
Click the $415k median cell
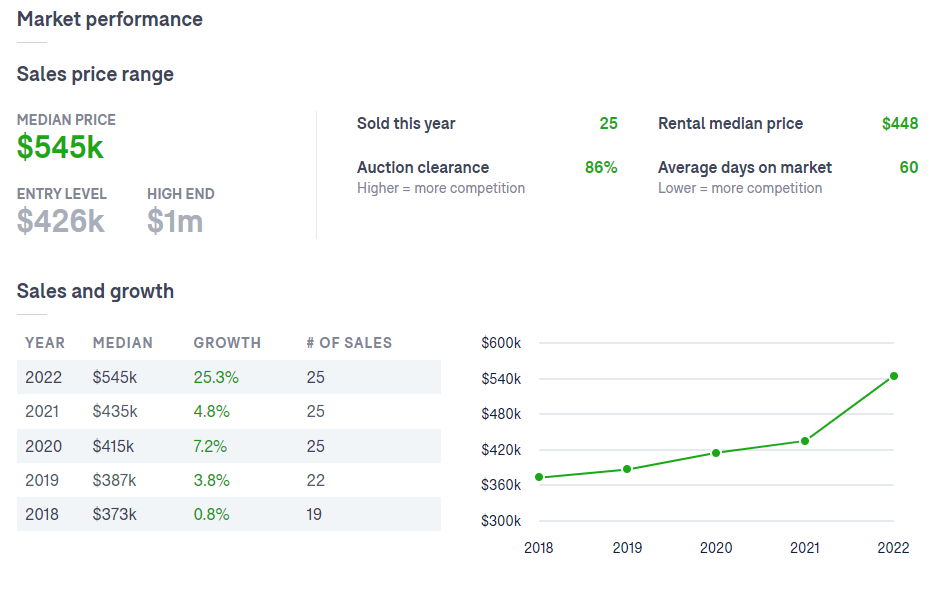113,446
